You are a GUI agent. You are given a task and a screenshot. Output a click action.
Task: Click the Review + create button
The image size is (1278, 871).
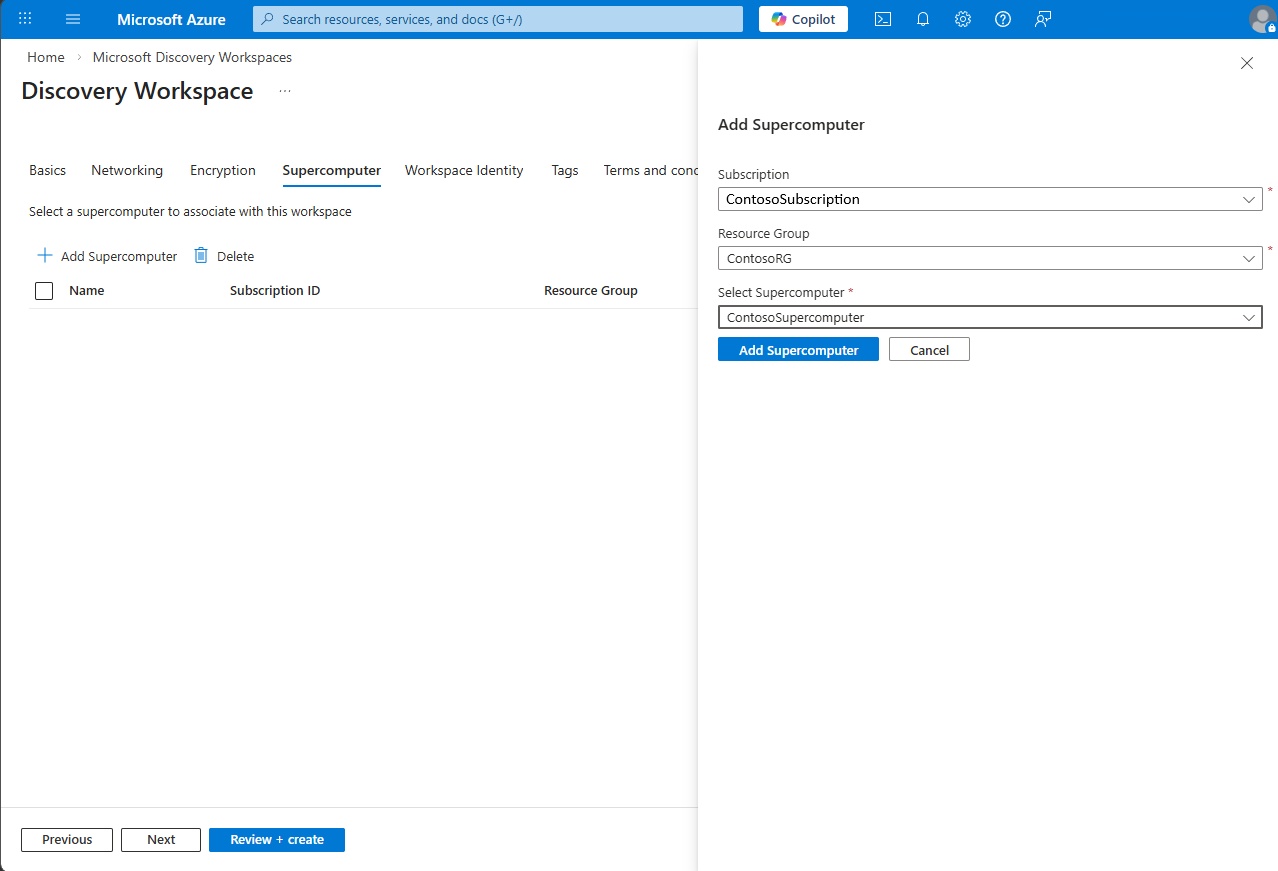click(277, 840)
